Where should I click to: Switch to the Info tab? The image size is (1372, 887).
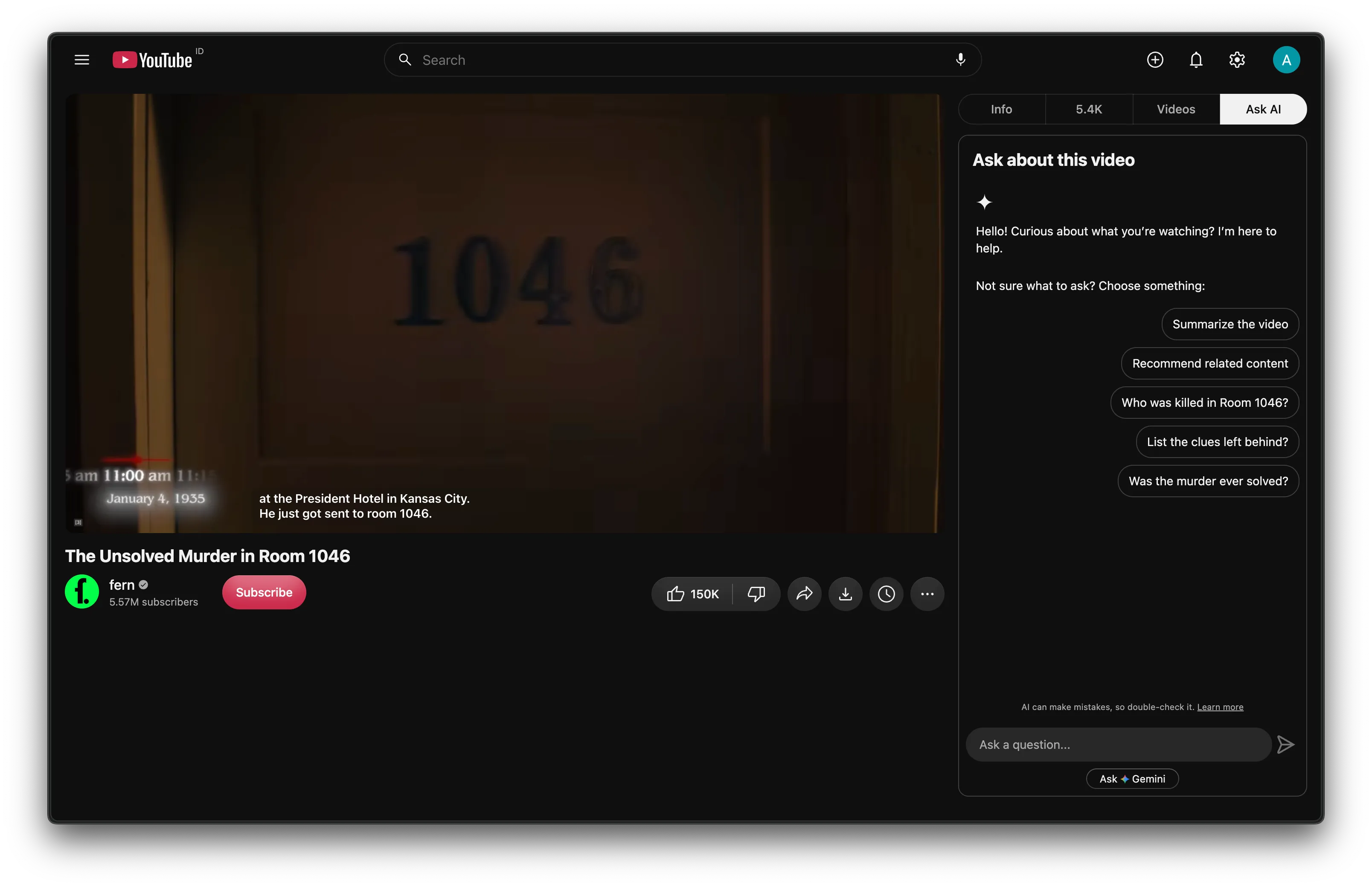click(x=1002, y=110)
